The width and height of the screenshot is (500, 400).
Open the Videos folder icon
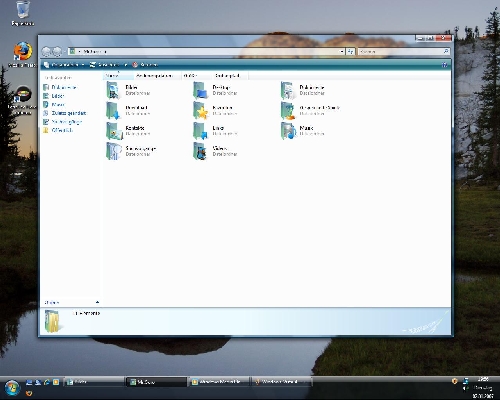pos(200,151)
